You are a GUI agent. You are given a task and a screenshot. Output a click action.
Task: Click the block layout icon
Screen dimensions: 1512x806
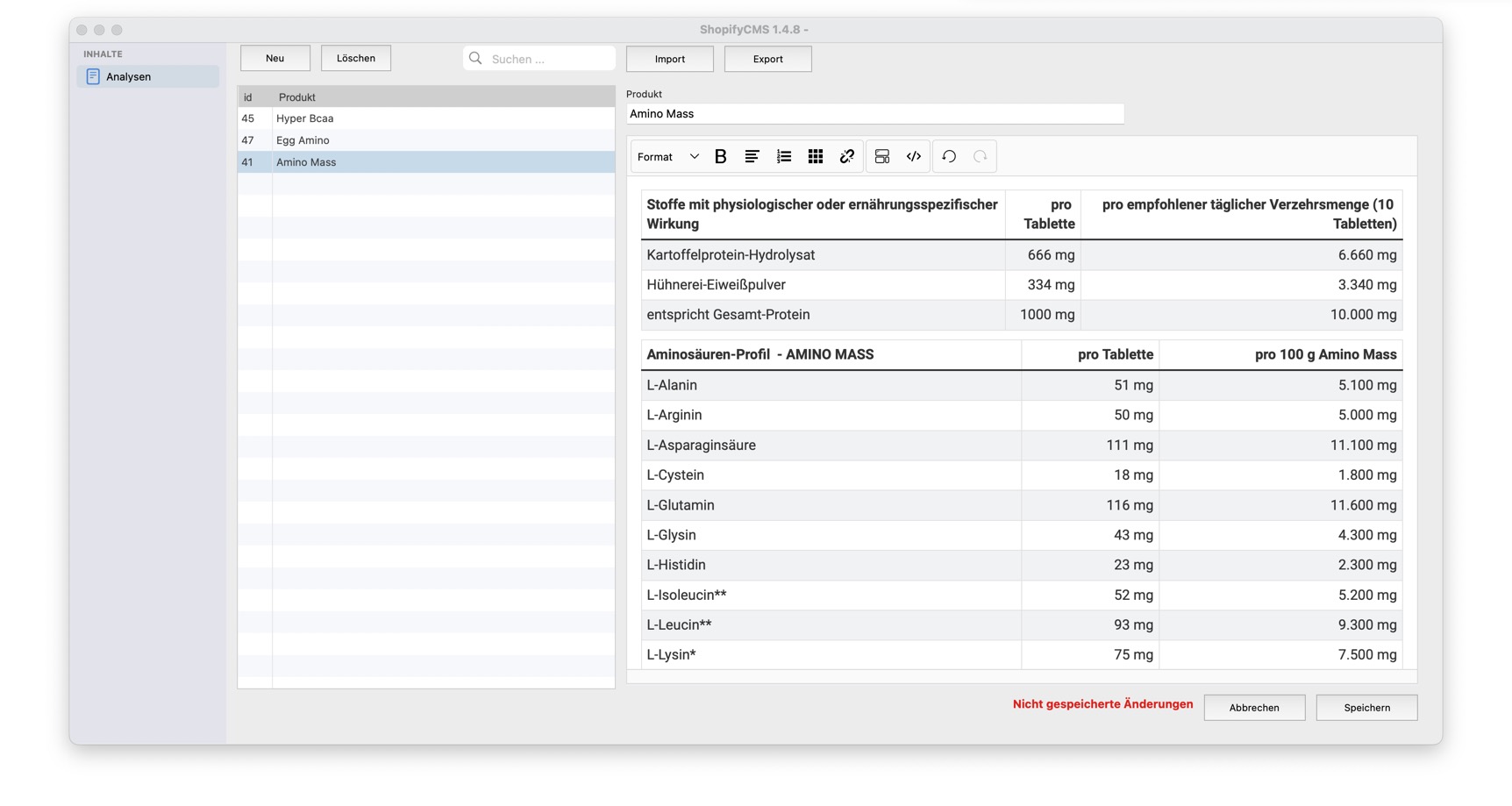(x=881, y=157)
